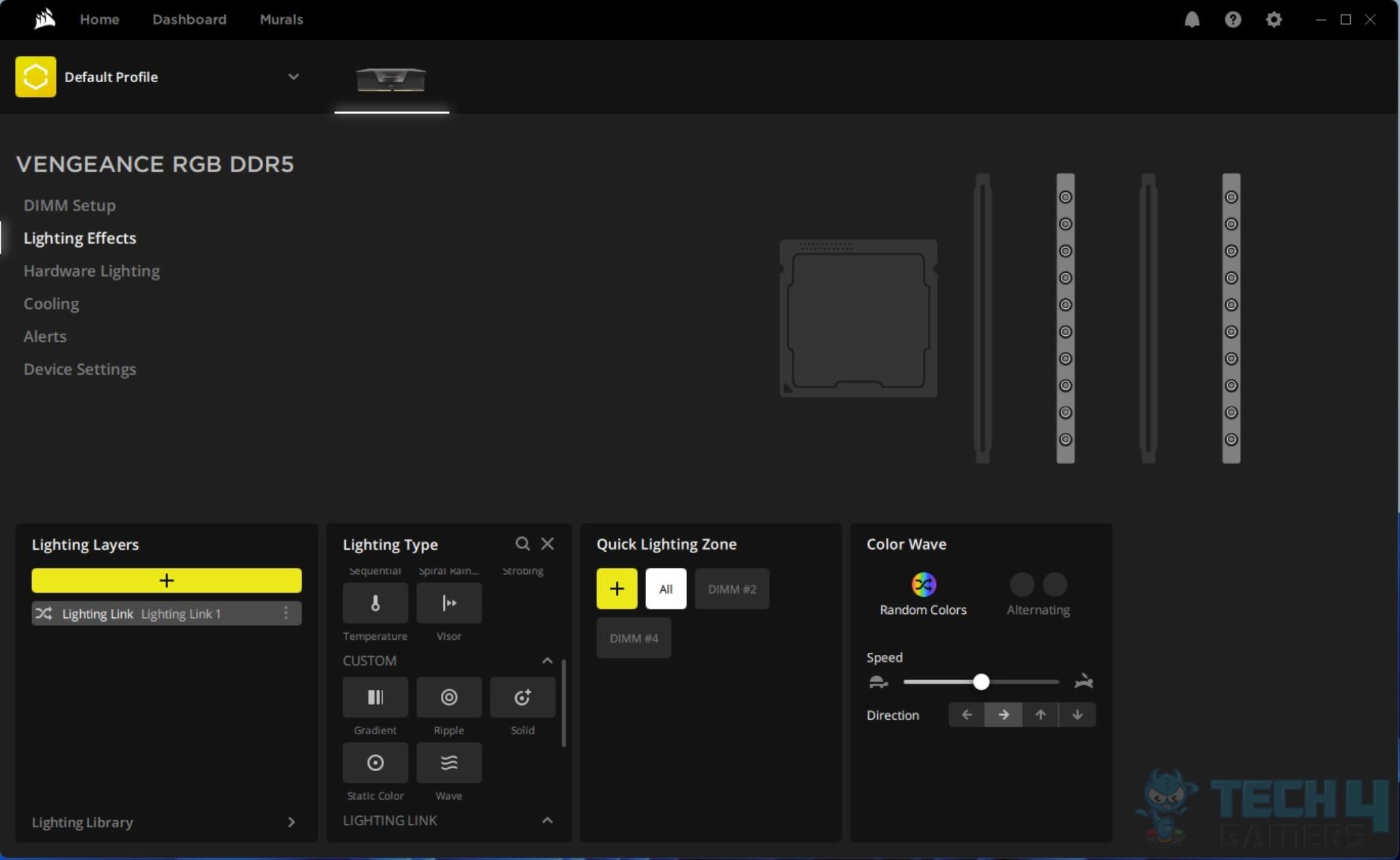Open iCUE settings gear
The height and width of the screenshot is (860, 1400).
click(x=1274, y=19)
